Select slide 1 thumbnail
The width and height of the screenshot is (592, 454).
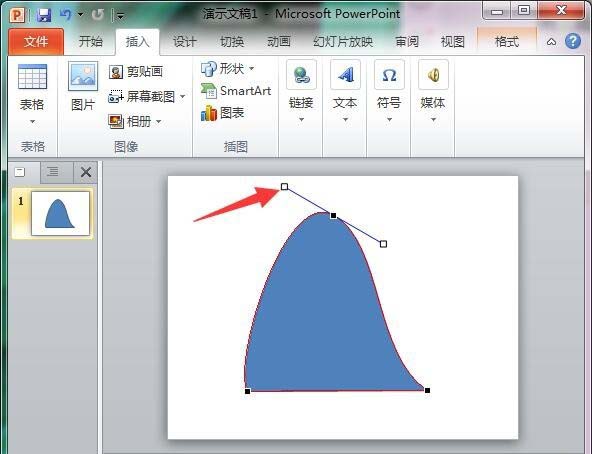(x=60, y=213)
